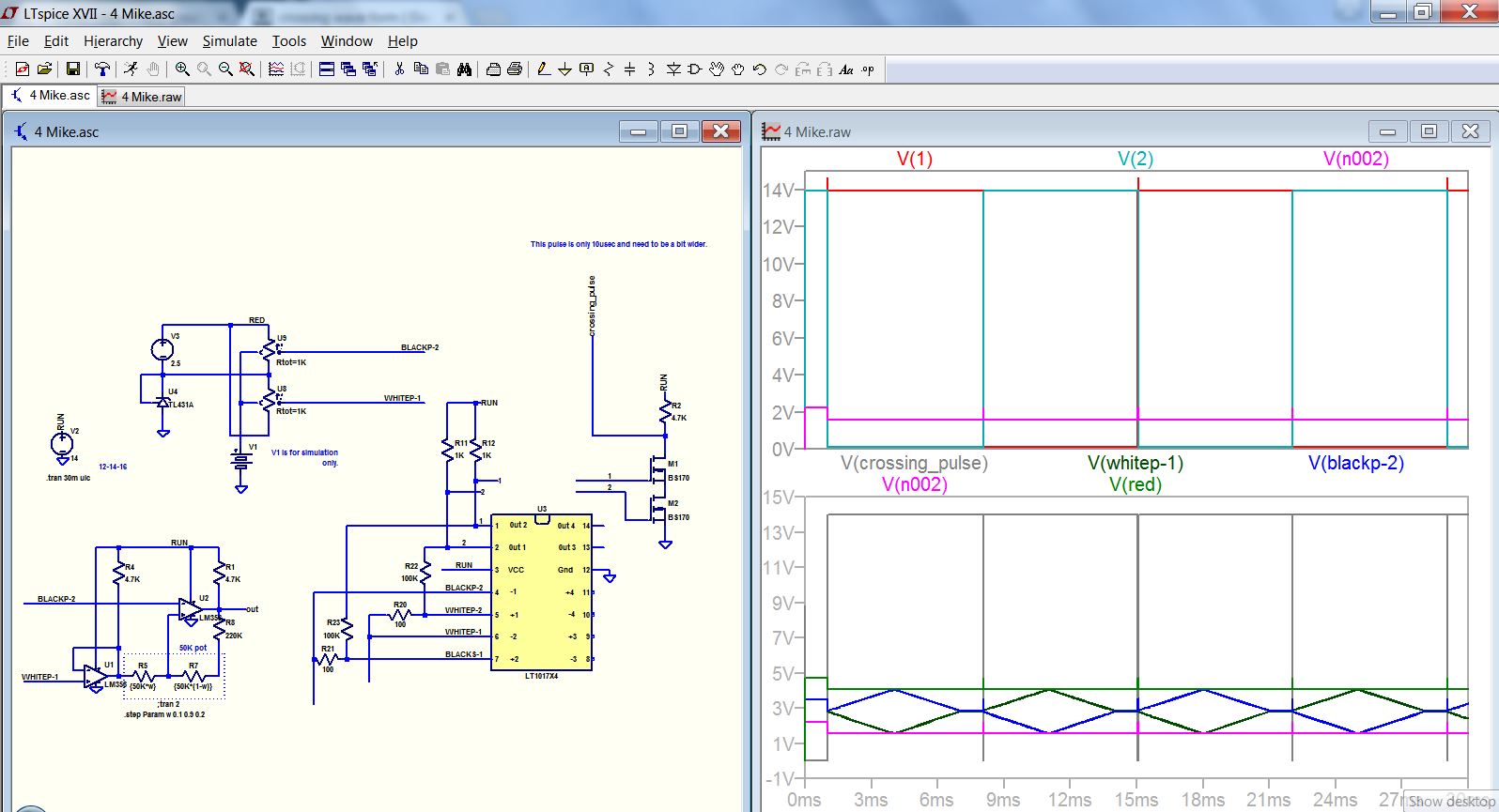
Task: Place a Capacitor component
Action: click(629, 69)
